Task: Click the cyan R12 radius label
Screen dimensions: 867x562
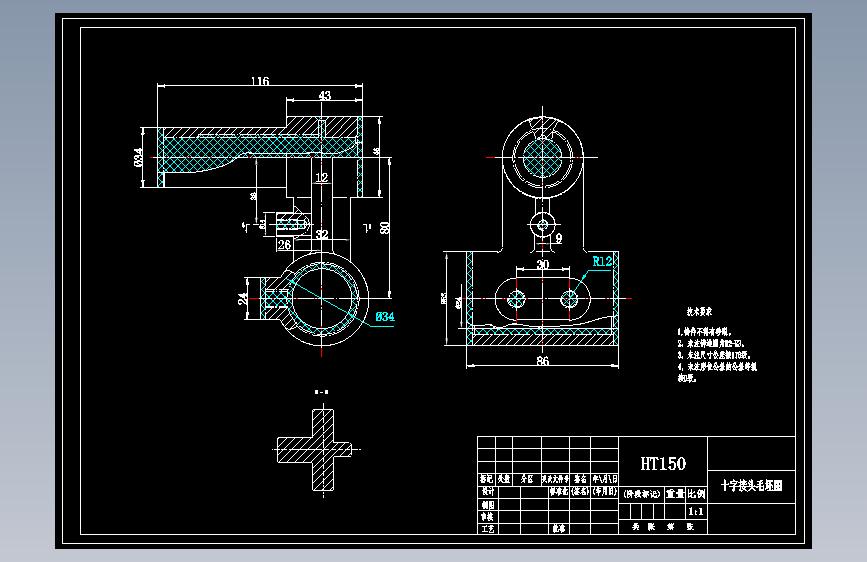Action: click(x=602, y=261)
